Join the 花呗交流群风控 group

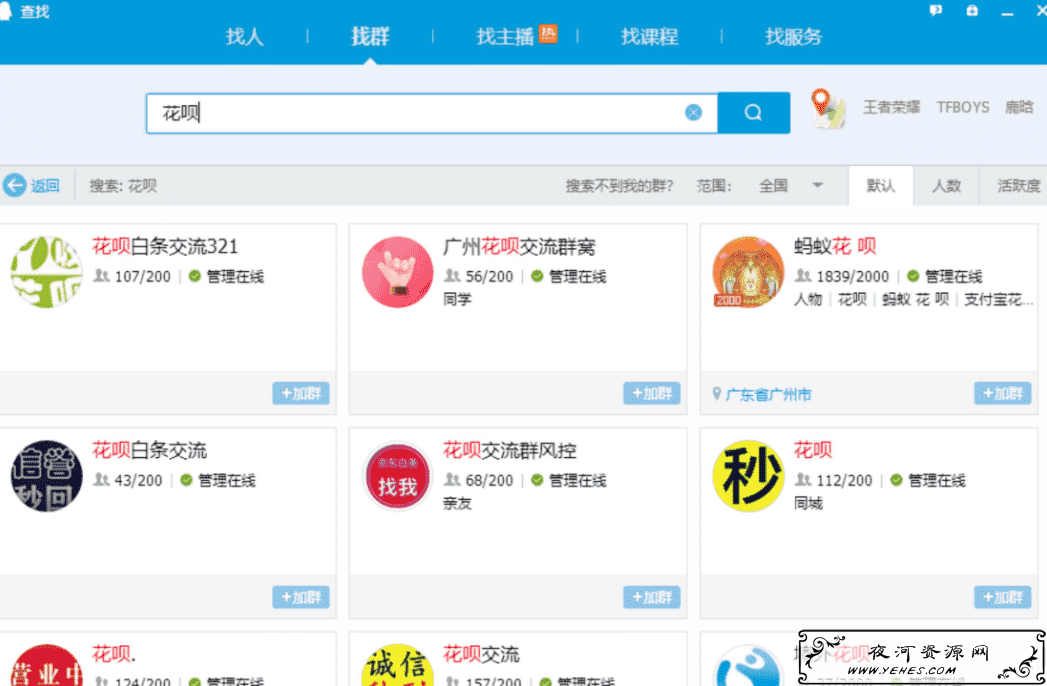point(652,597)
